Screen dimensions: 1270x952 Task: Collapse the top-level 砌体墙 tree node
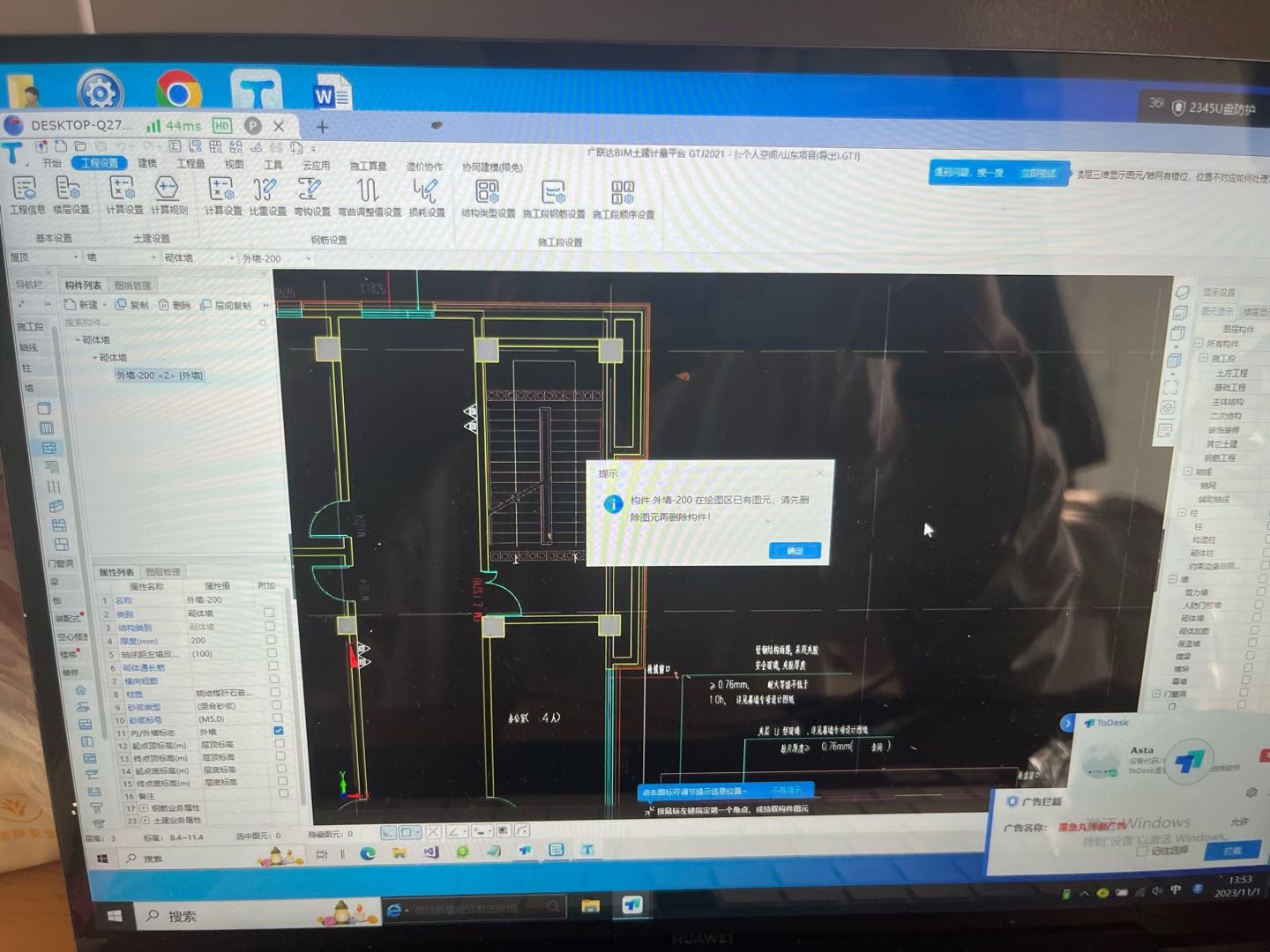(x=78, y=339)
